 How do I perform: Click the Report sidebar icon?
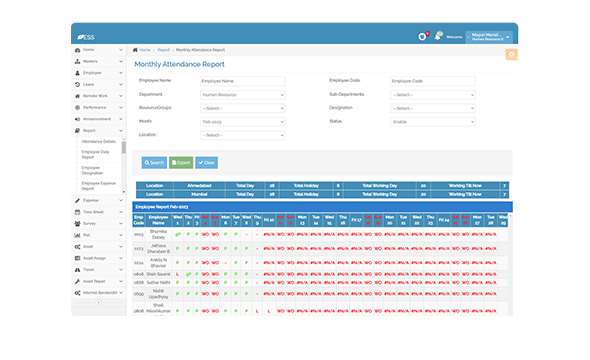77,131
